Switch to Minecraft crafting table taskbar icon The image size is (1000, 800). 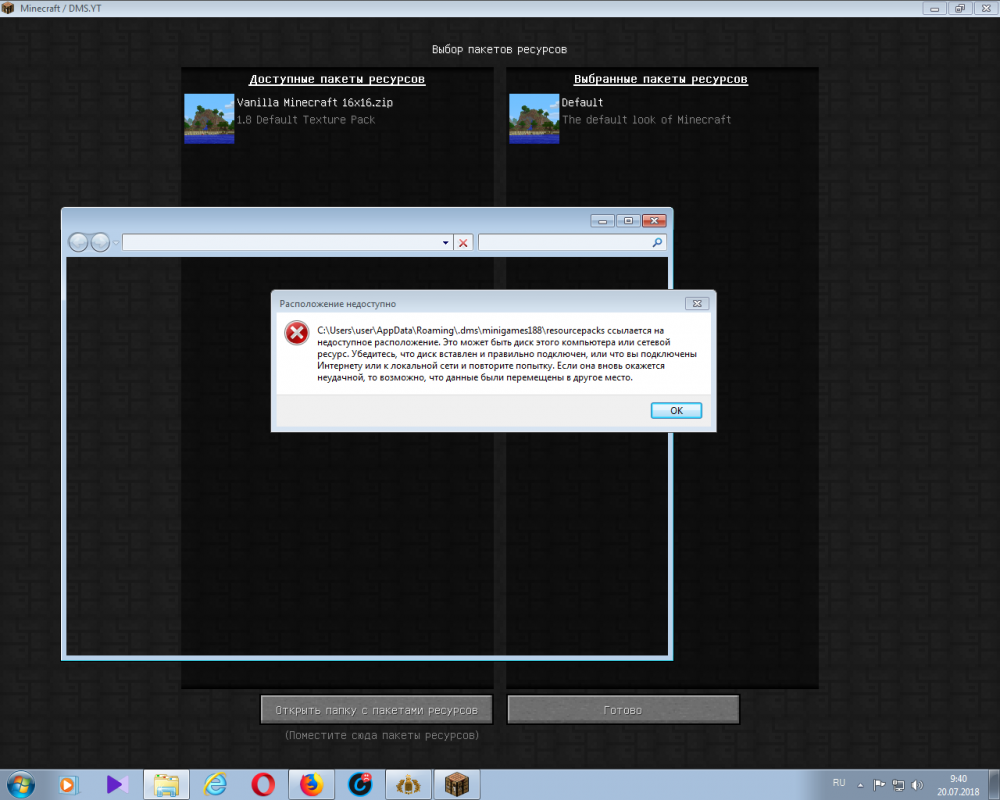pyautogui.click(x=457, y=784)
